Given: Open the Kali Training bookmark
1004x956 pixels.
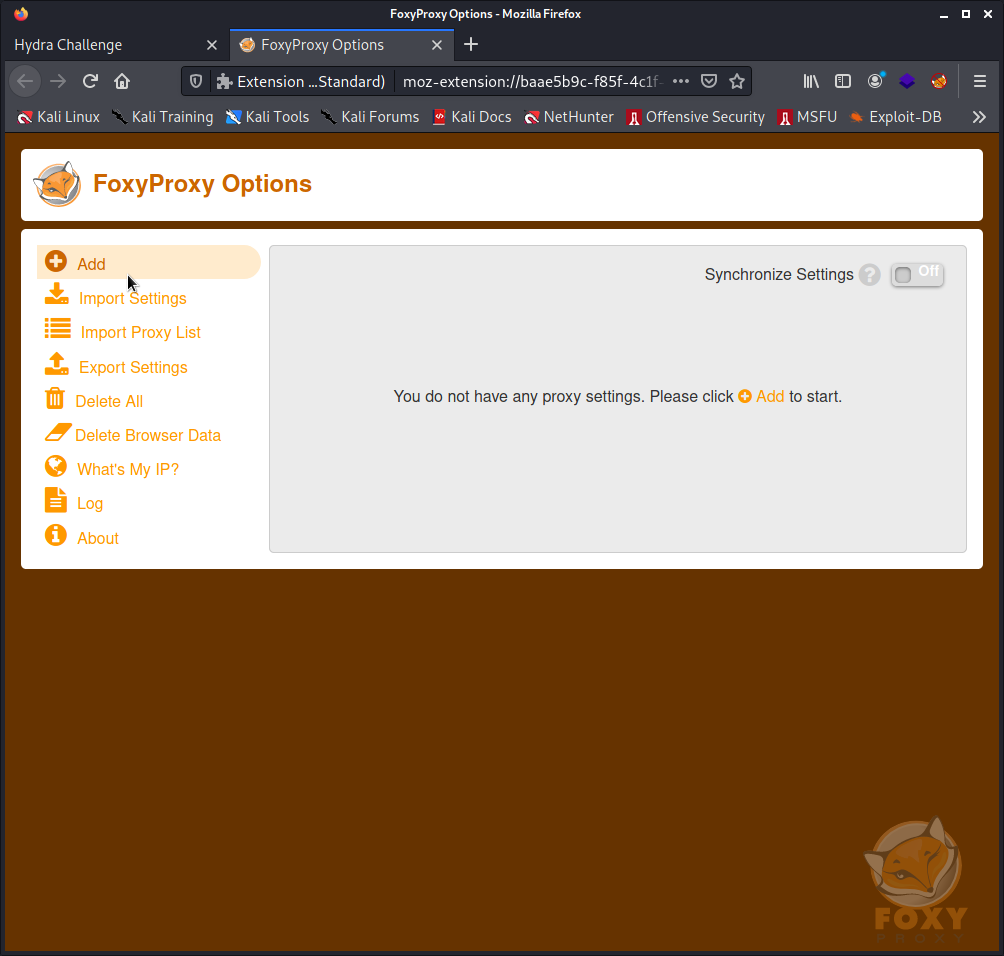Looking at the screenshot, I should click(x=163, y=117).
